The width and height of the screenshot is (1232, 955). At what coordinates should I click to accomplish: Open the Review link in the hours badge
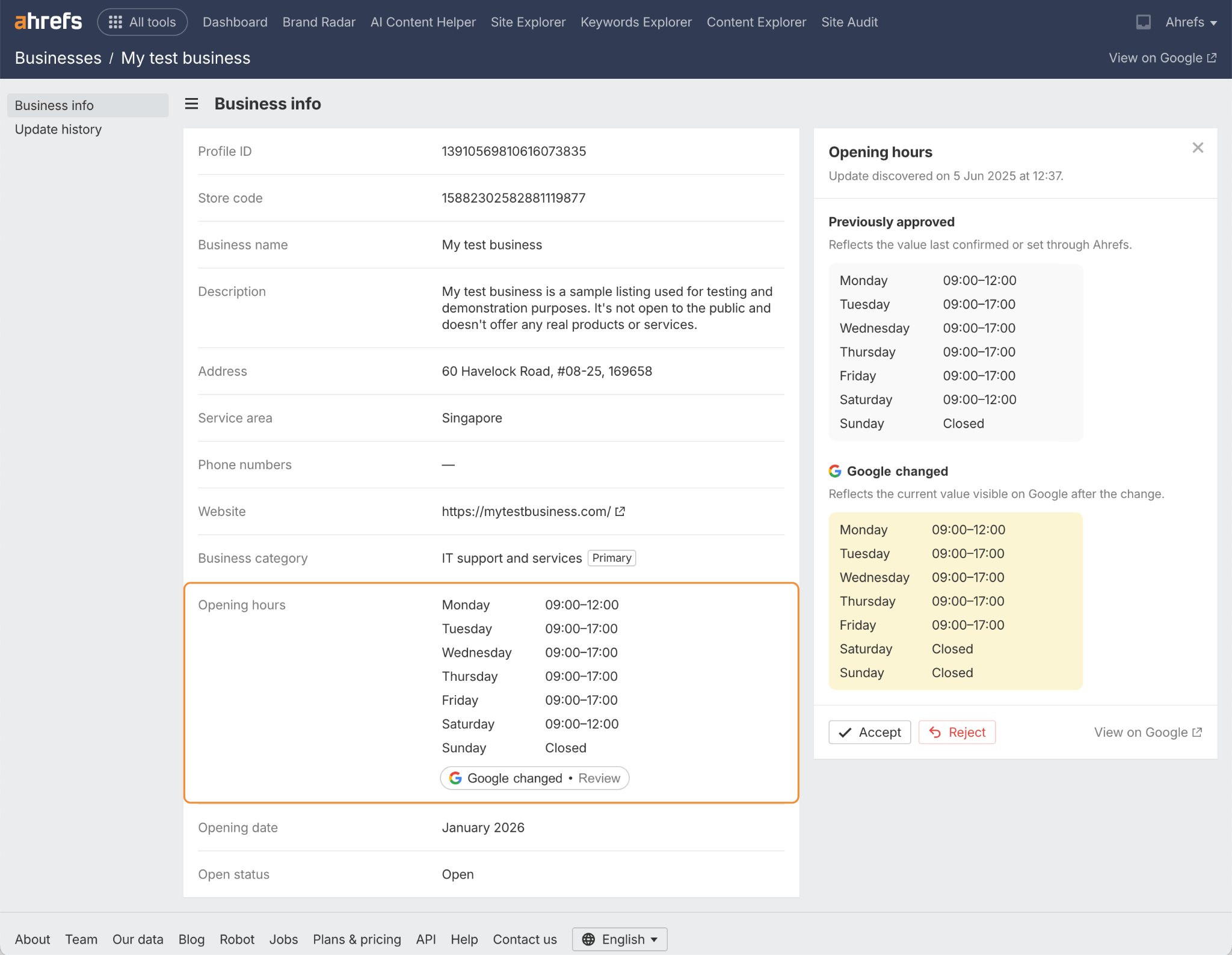(x=599, y=778)
